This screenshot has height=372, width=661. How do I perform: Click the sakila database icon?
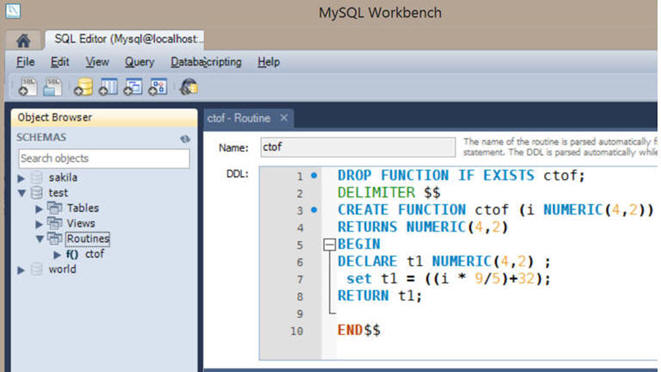37,178
